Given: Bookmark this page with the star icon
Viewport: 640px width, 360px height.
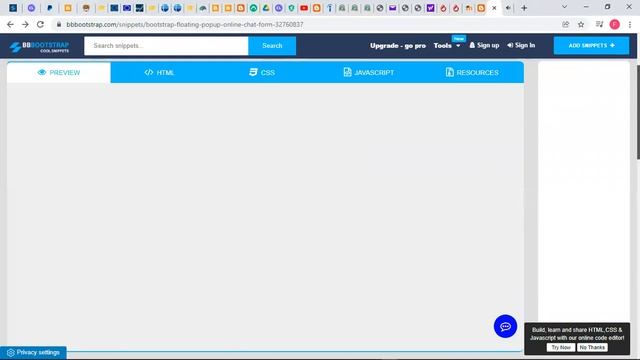Looking at the screenshot, I should 581,24.
